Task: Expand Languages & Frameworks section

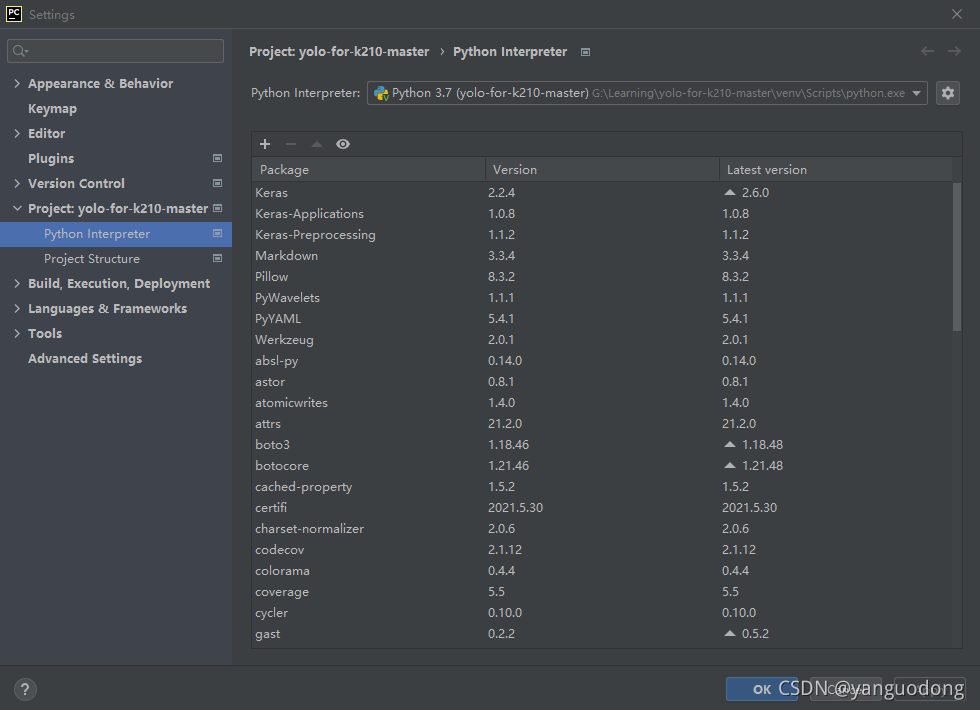Action: 17,308
